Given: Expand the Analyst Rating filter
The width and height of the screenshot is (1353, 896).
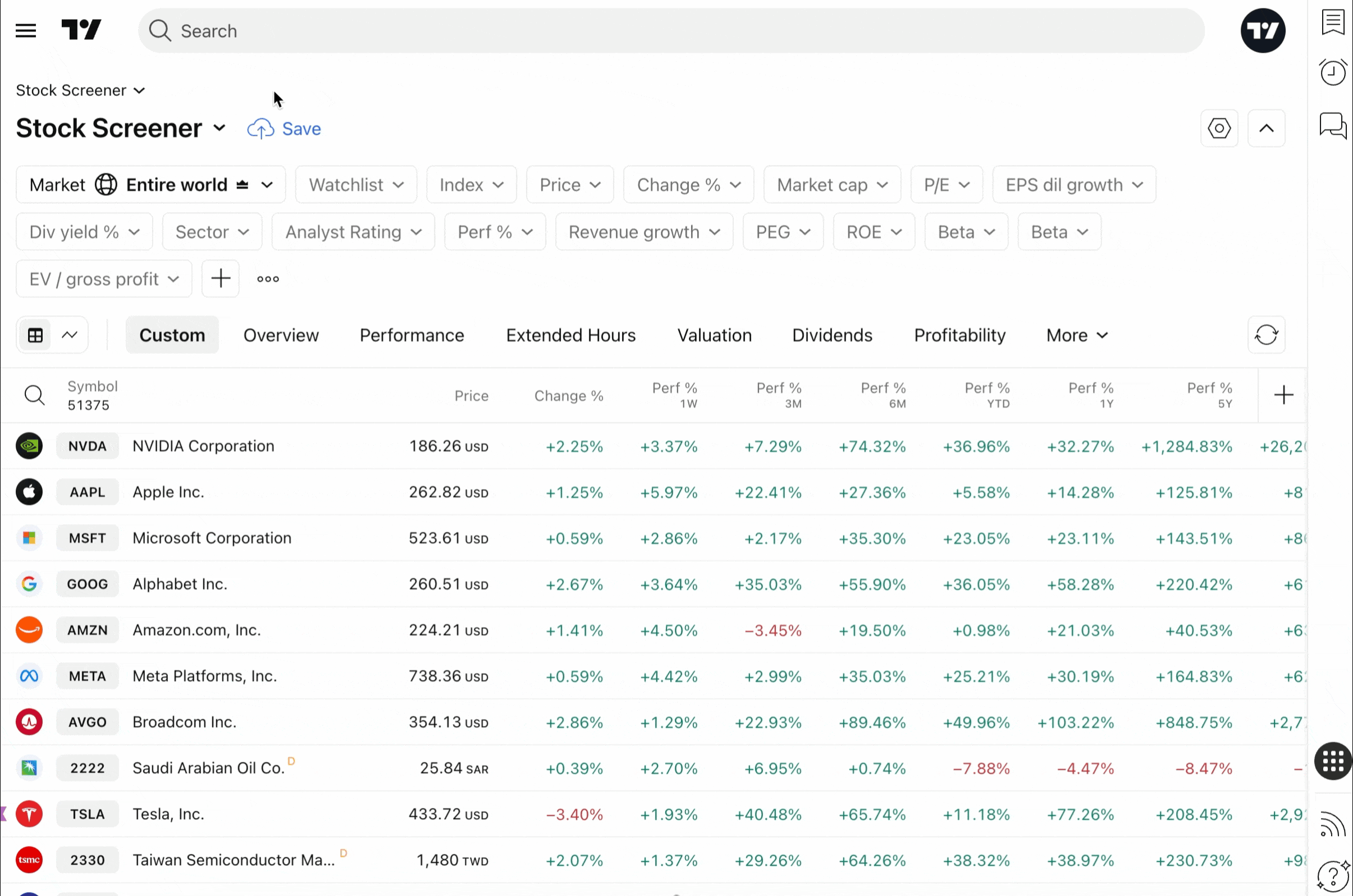Looking at the screenshot, I should pyautogui.click(x=353, y=232).
